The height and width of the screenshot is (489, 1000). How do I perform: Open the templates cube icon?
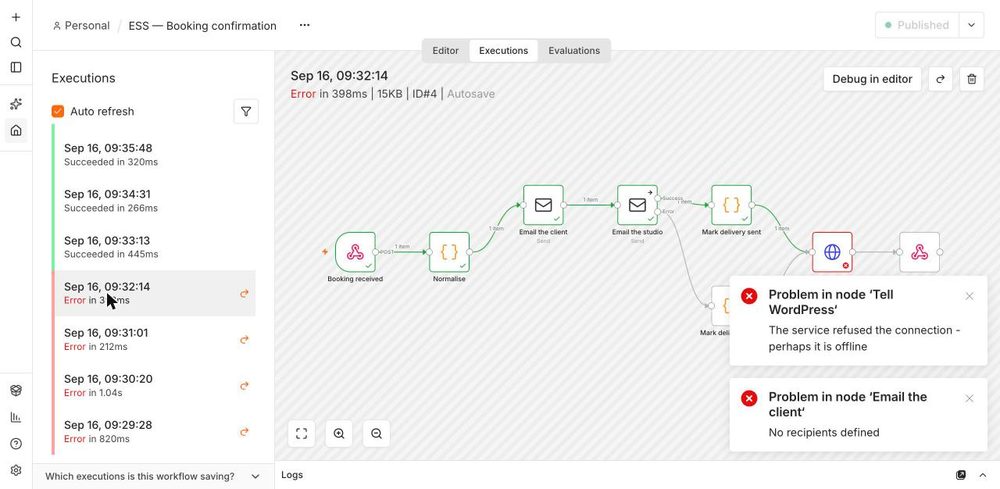pyautogui.click(x=16, y=391)
